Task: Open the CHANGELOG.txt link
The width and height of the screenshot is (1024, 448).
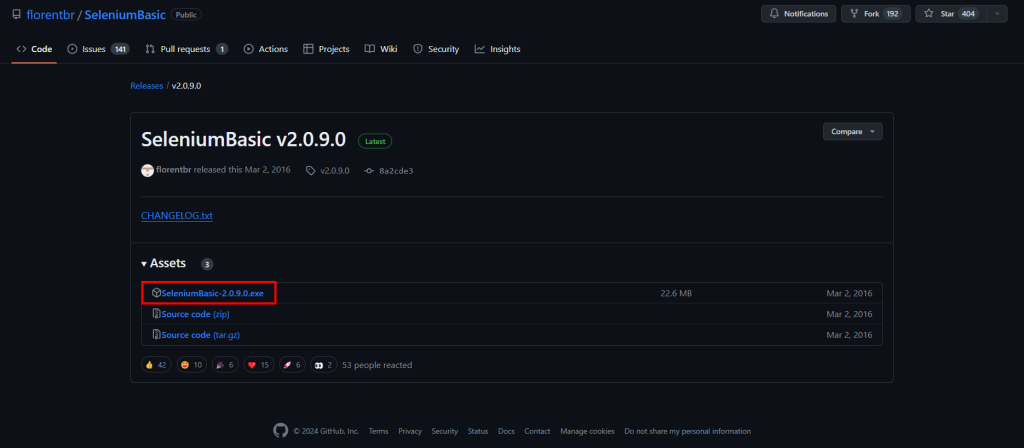Action: click(177, 216)
